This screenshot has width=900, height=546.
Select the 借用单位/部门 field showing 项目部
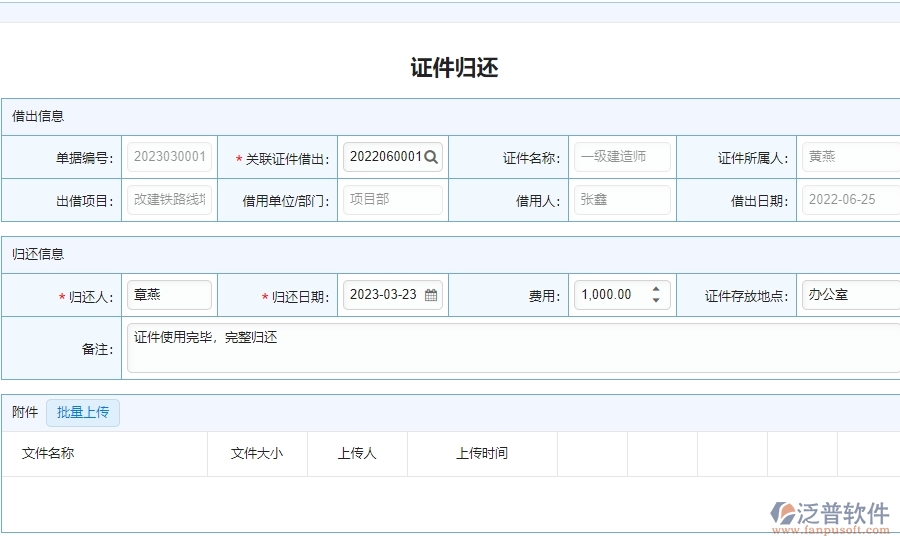tap(392, 200)
